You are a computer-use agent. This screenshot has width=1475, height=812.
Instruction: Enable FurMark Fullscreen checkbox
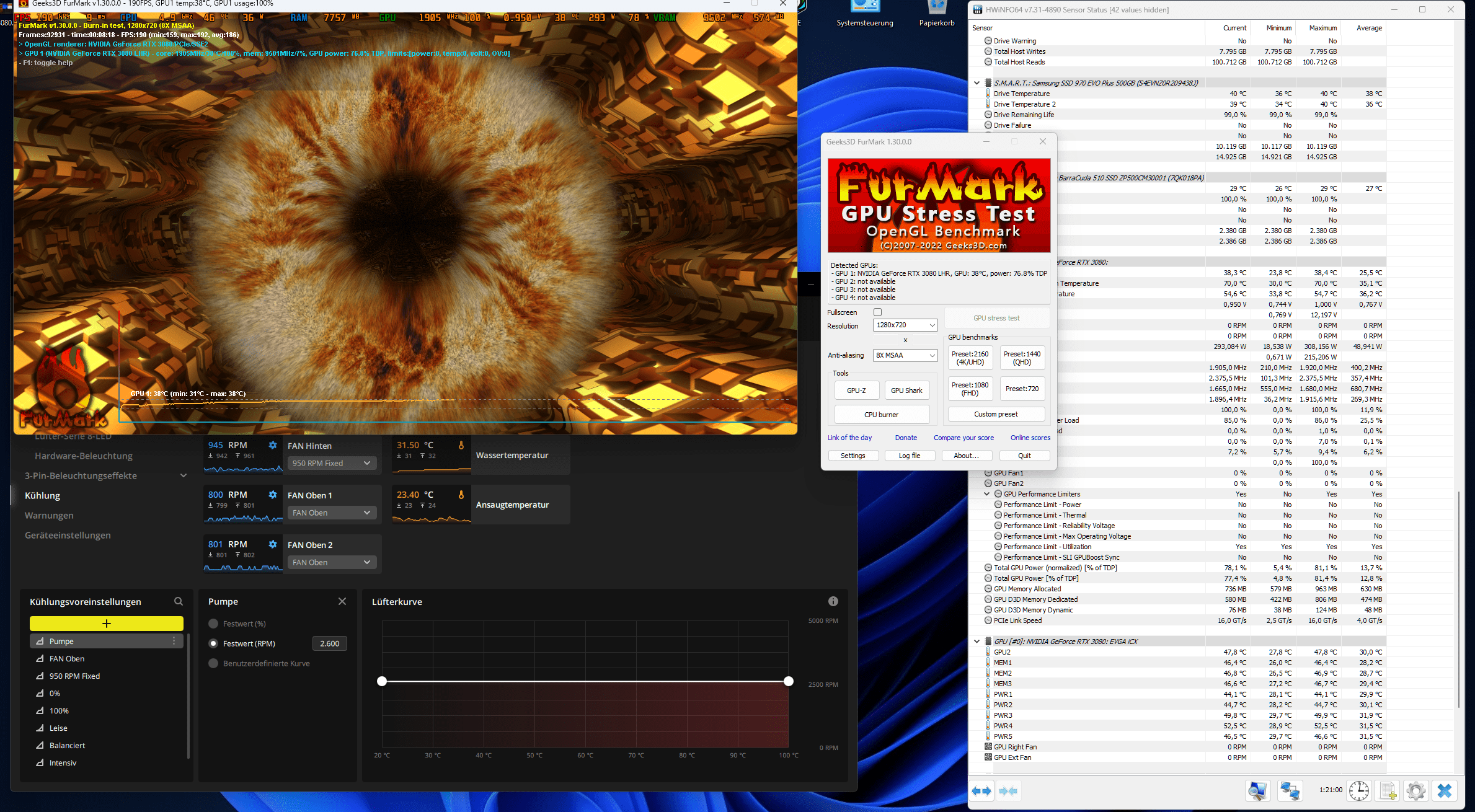(877, 312)
